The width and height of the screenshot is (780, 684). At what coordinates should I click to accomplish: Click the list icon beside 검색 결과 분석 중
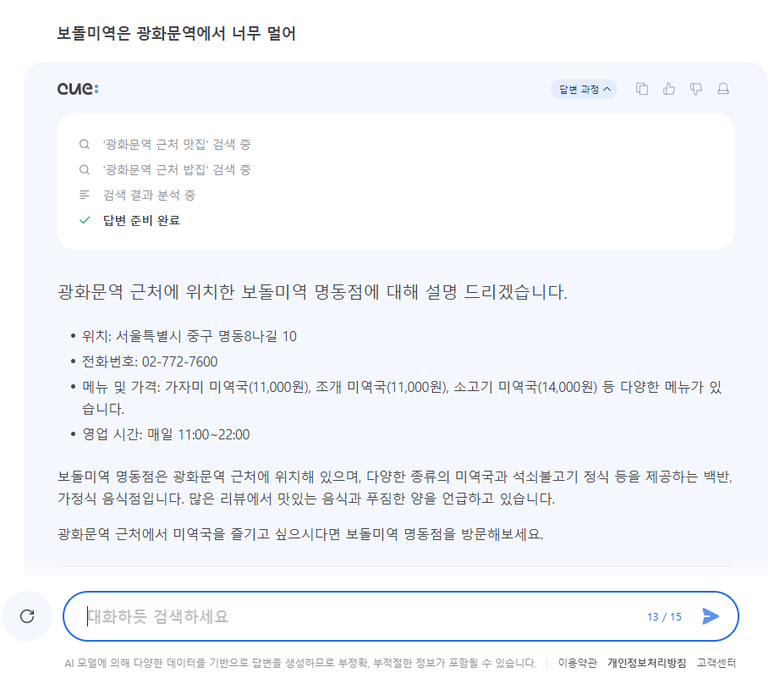pyautogui.click(x=85, y=195)
